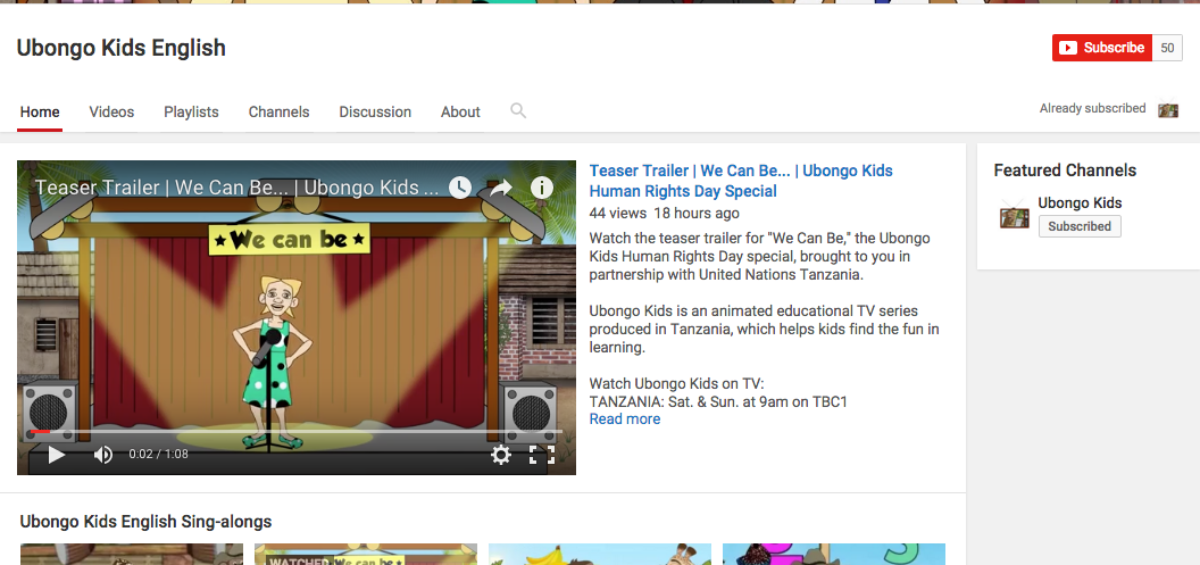Click the Share arrow icon on video

coord(501,187)
